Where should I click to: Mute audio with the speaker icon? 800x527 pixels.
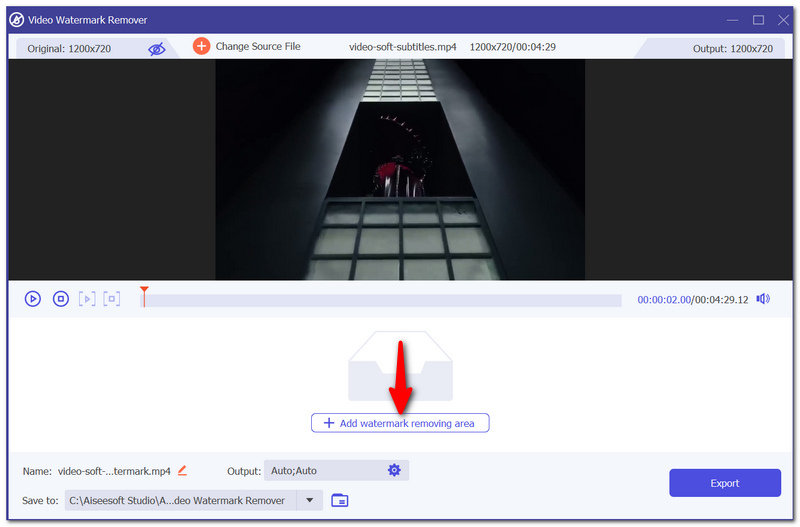(763, 298)
